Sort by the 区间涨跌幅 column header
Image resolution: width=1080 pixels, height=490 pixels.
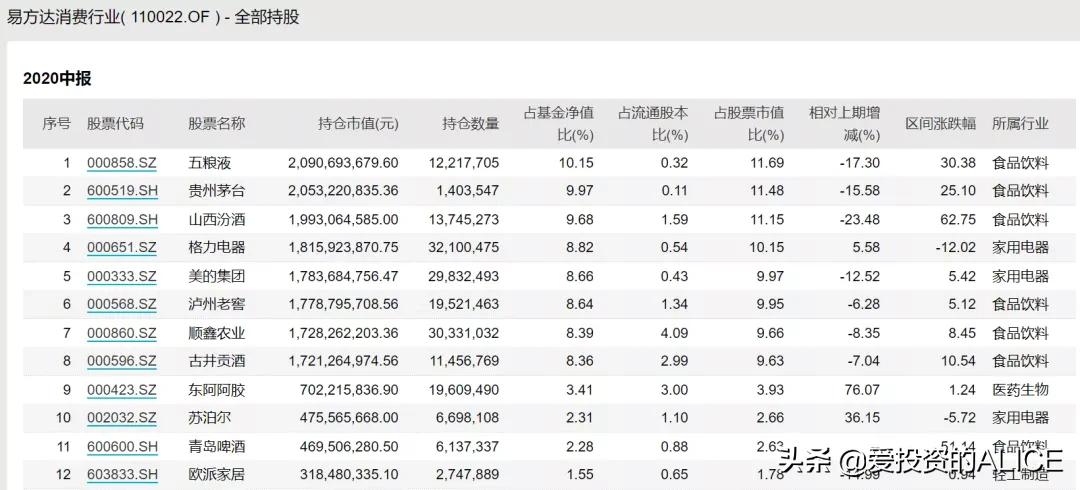(x=940, y=124)
